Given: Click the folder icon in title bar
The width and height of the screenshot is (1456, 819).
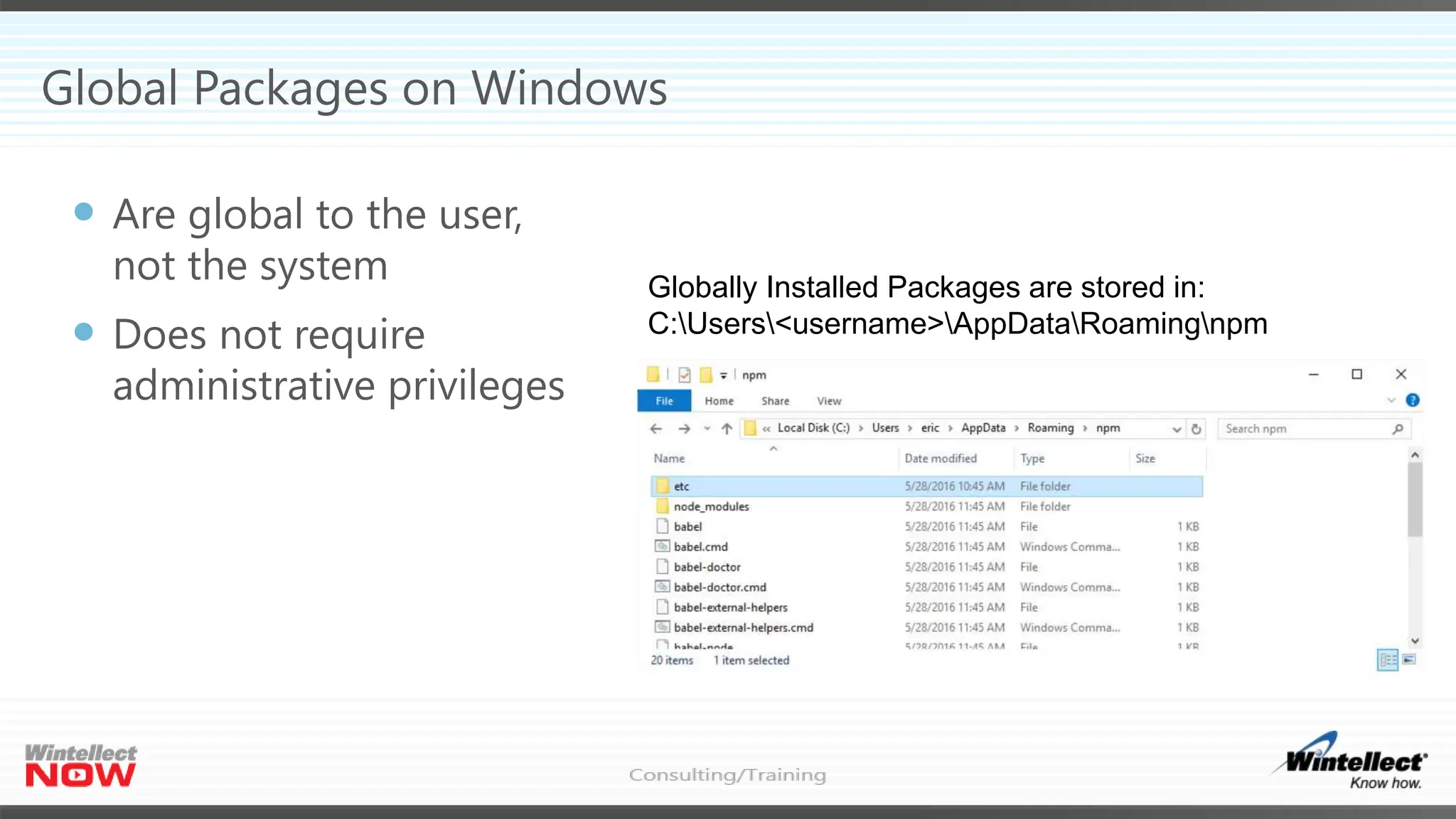Looking at the screenshot, I should tap(653, 374).
